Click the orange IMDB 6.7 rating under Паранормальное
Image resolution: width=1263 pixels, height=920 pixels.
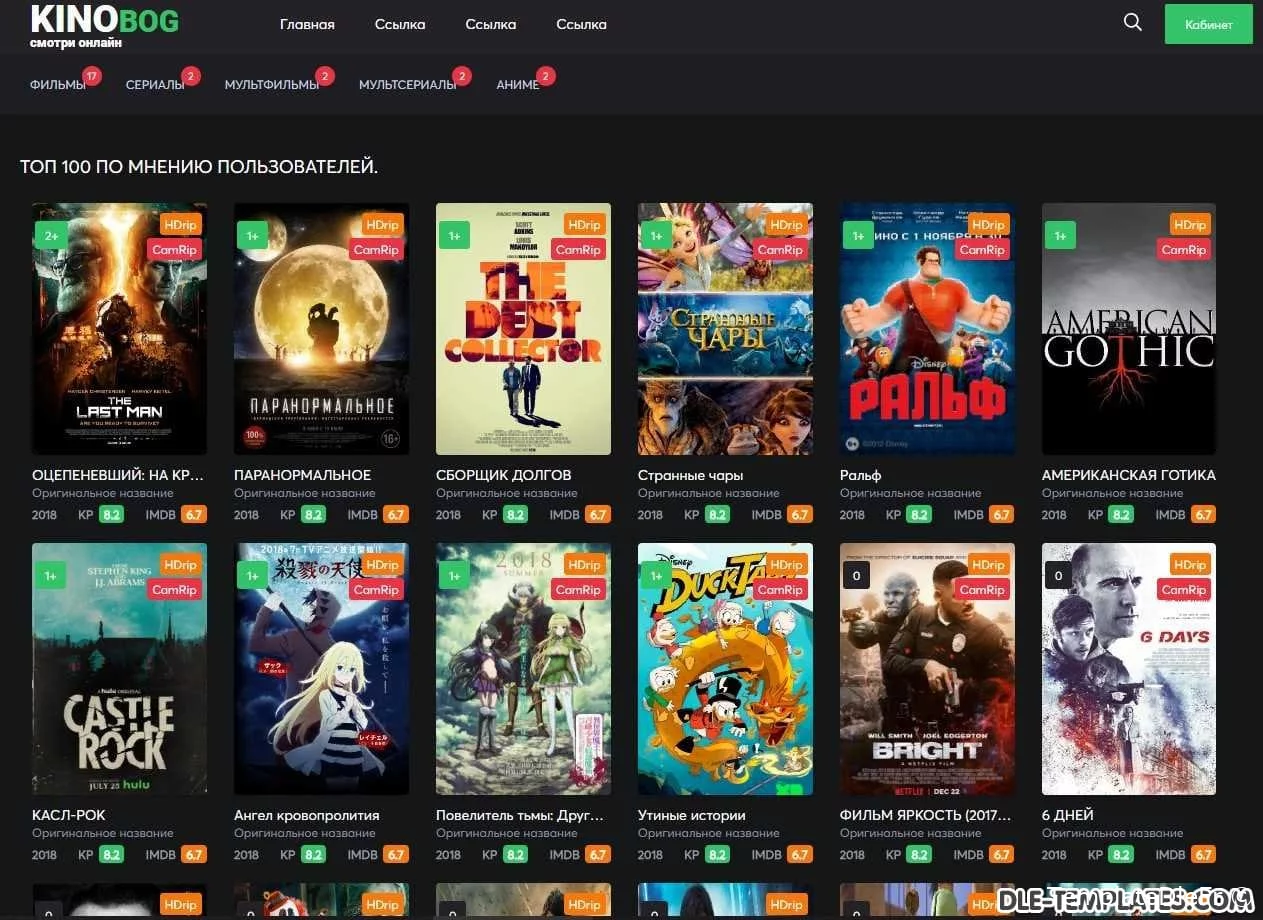coord(395,515)
